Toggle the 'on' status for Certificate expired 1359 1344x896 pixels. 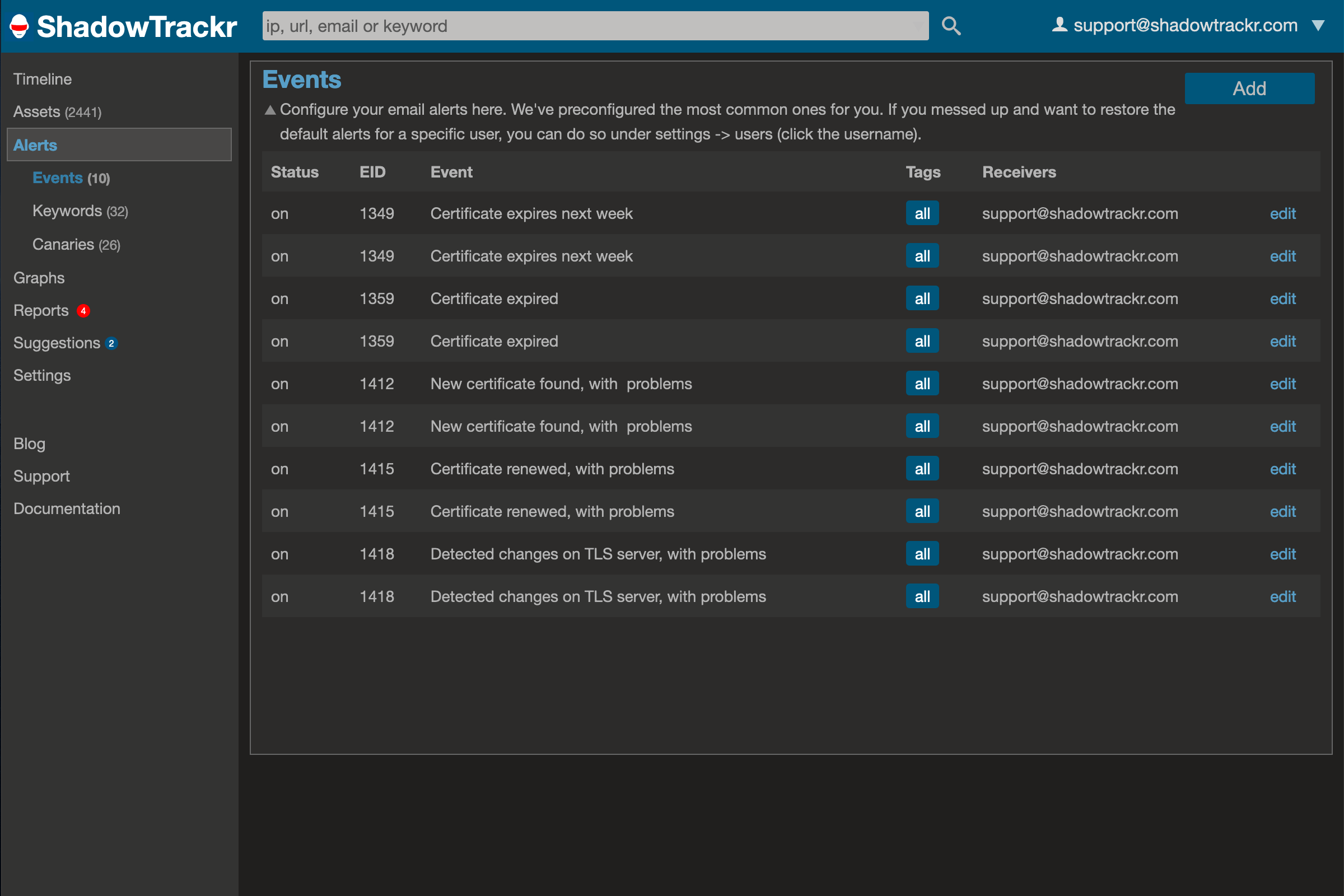pyautogui.click(x=279, y=298)
